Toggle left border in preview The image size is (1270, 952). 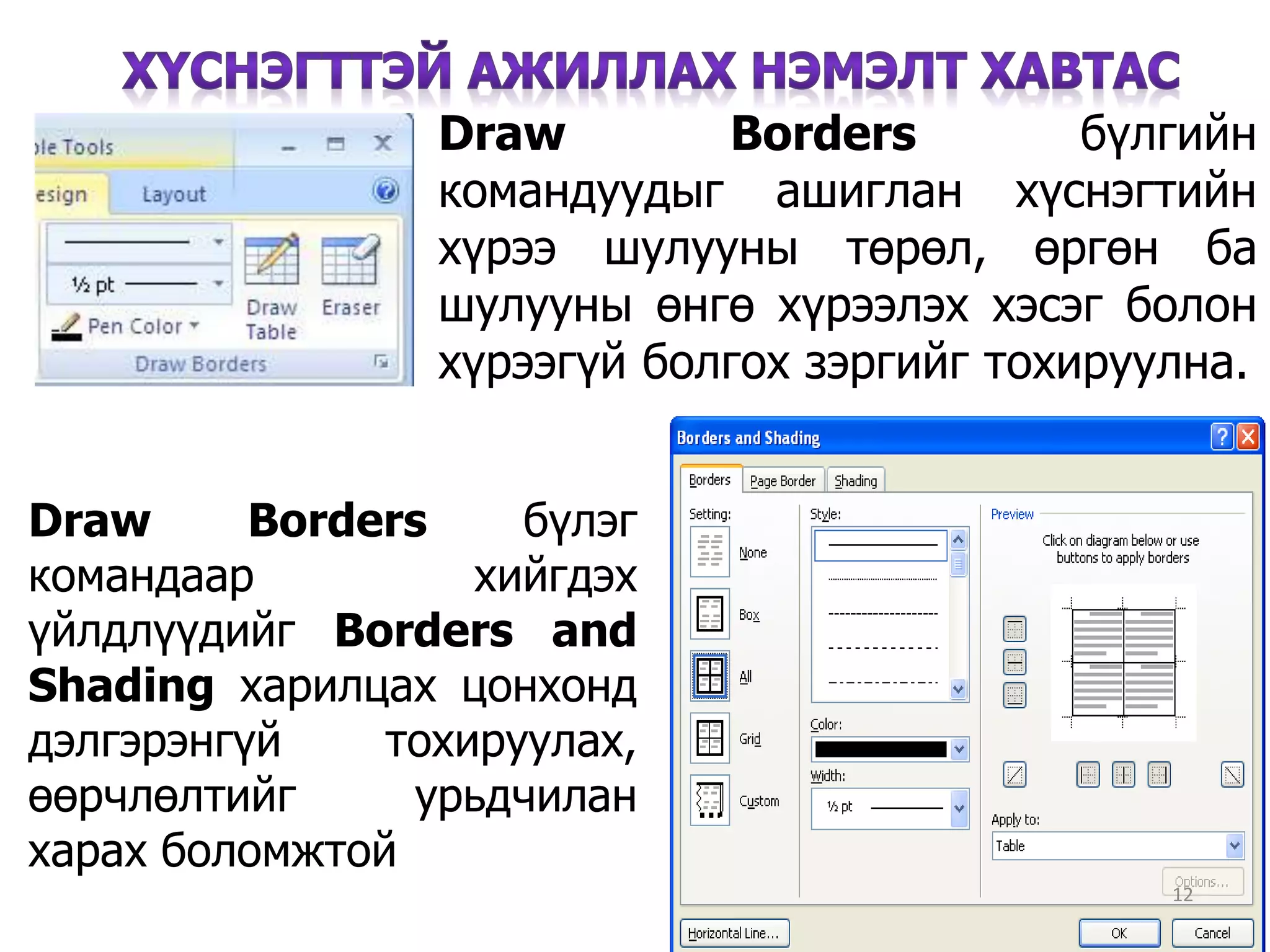click(x=1088, y=775)
